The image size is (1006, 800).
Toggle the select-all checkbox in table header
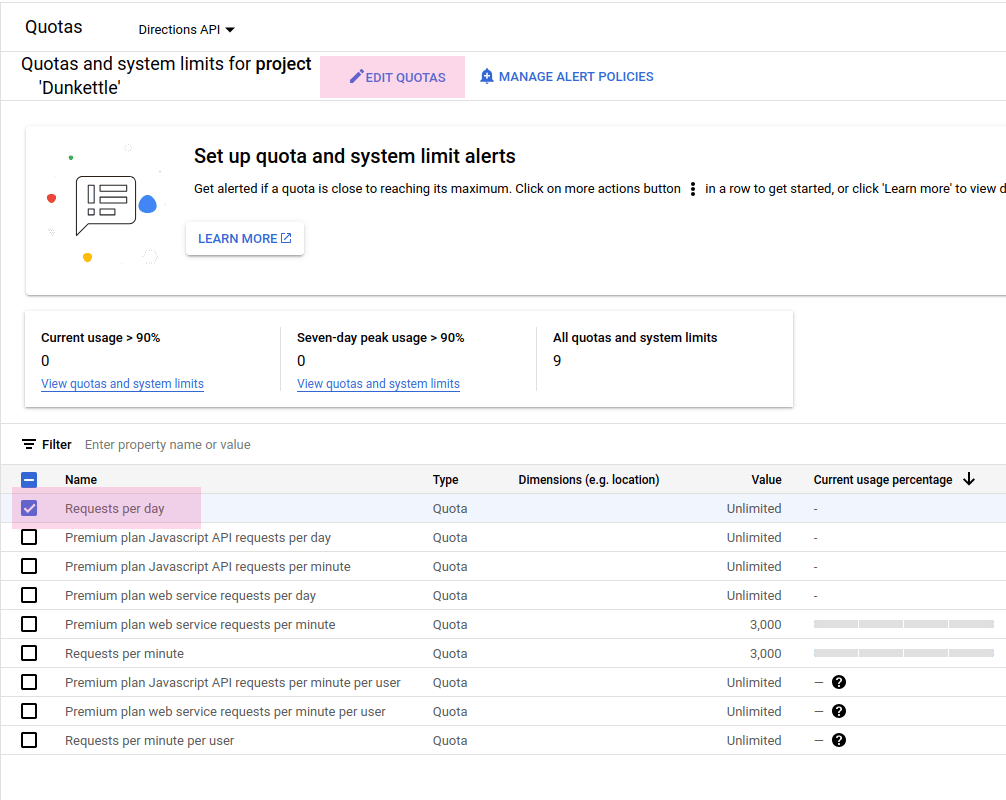coord(29,480)
